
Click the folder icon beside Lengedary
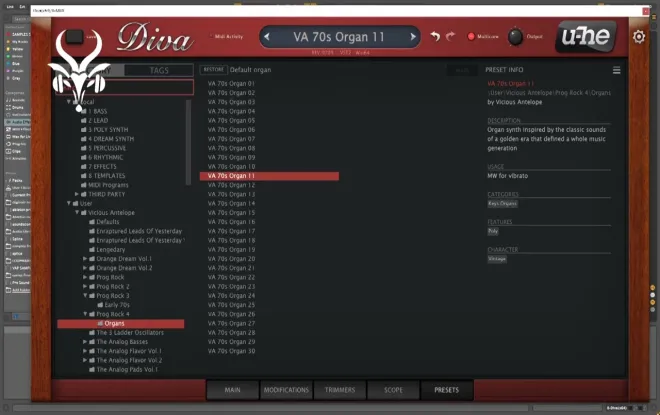click(x=92, y=250)
